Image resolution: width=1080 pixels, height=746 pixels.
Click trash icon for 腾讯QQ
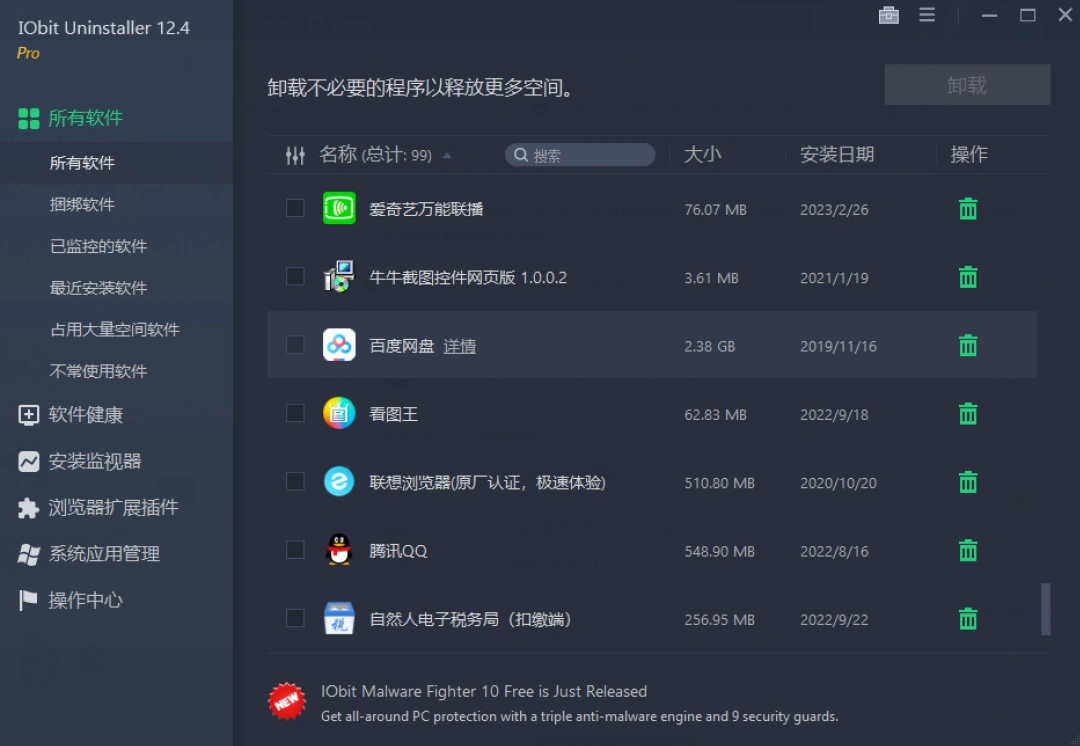click(968, 550)
